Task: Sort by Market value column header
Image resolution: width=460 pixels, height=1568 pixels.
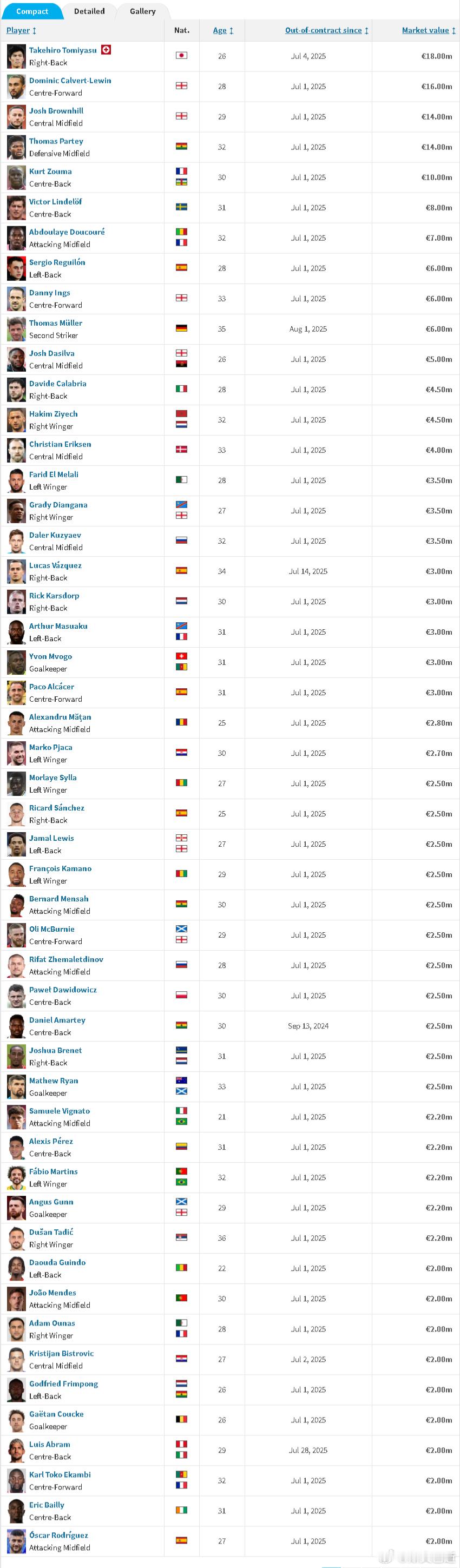Action: point(429,30)
